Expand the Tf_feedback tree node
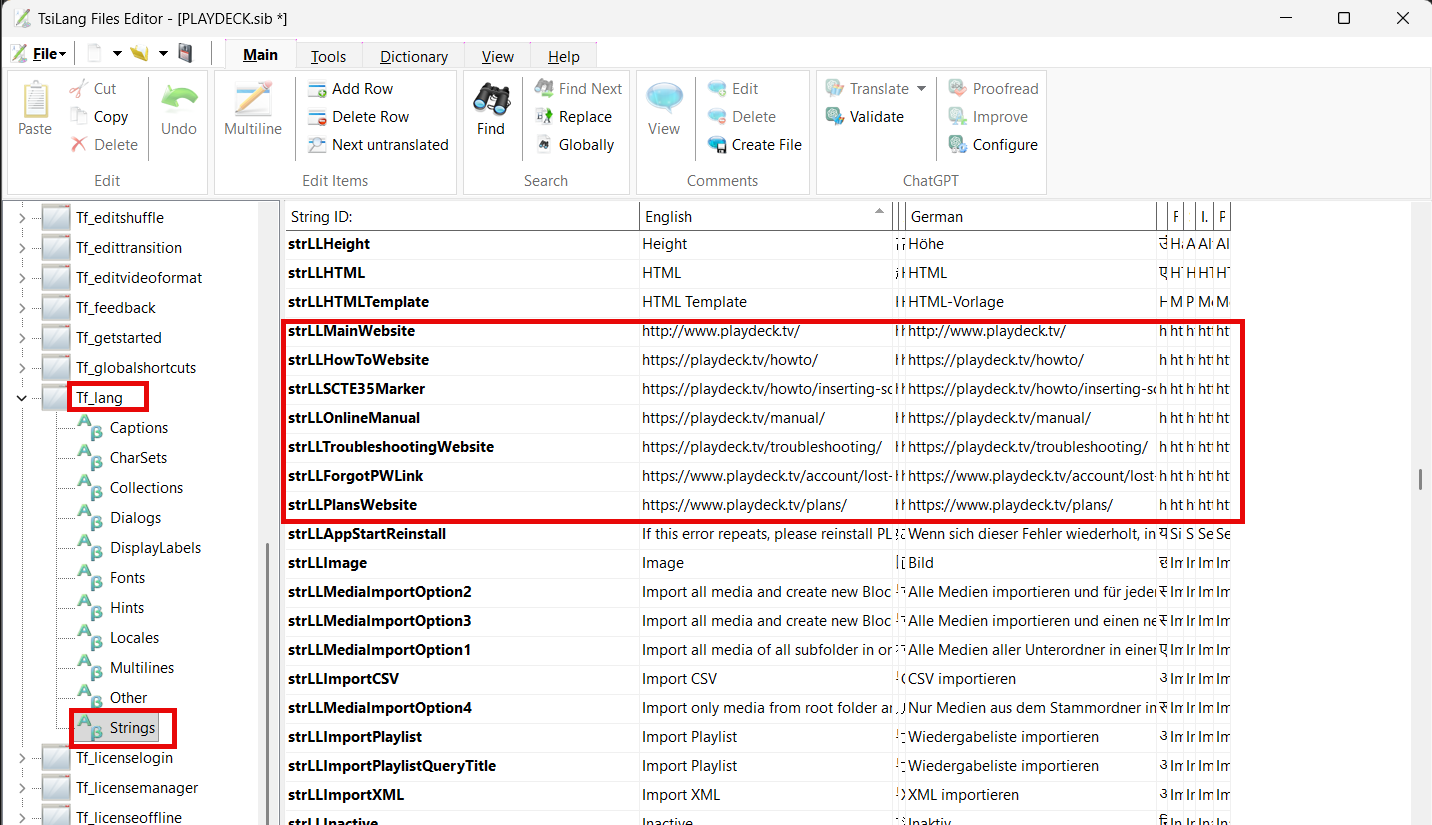1432x825 pixels. tap(23, 308)
